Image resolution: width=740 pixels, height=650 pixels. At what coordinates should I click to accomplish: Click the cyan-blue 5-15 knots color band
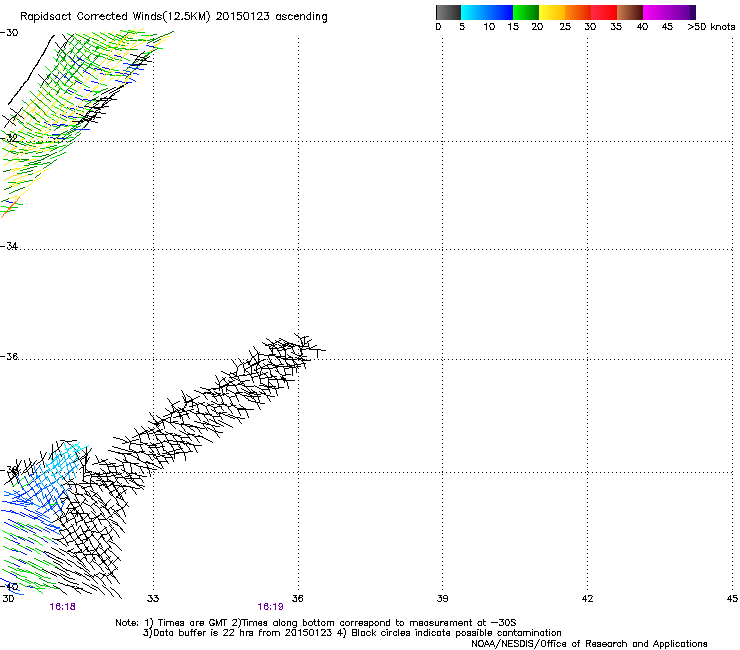(487, 12)
